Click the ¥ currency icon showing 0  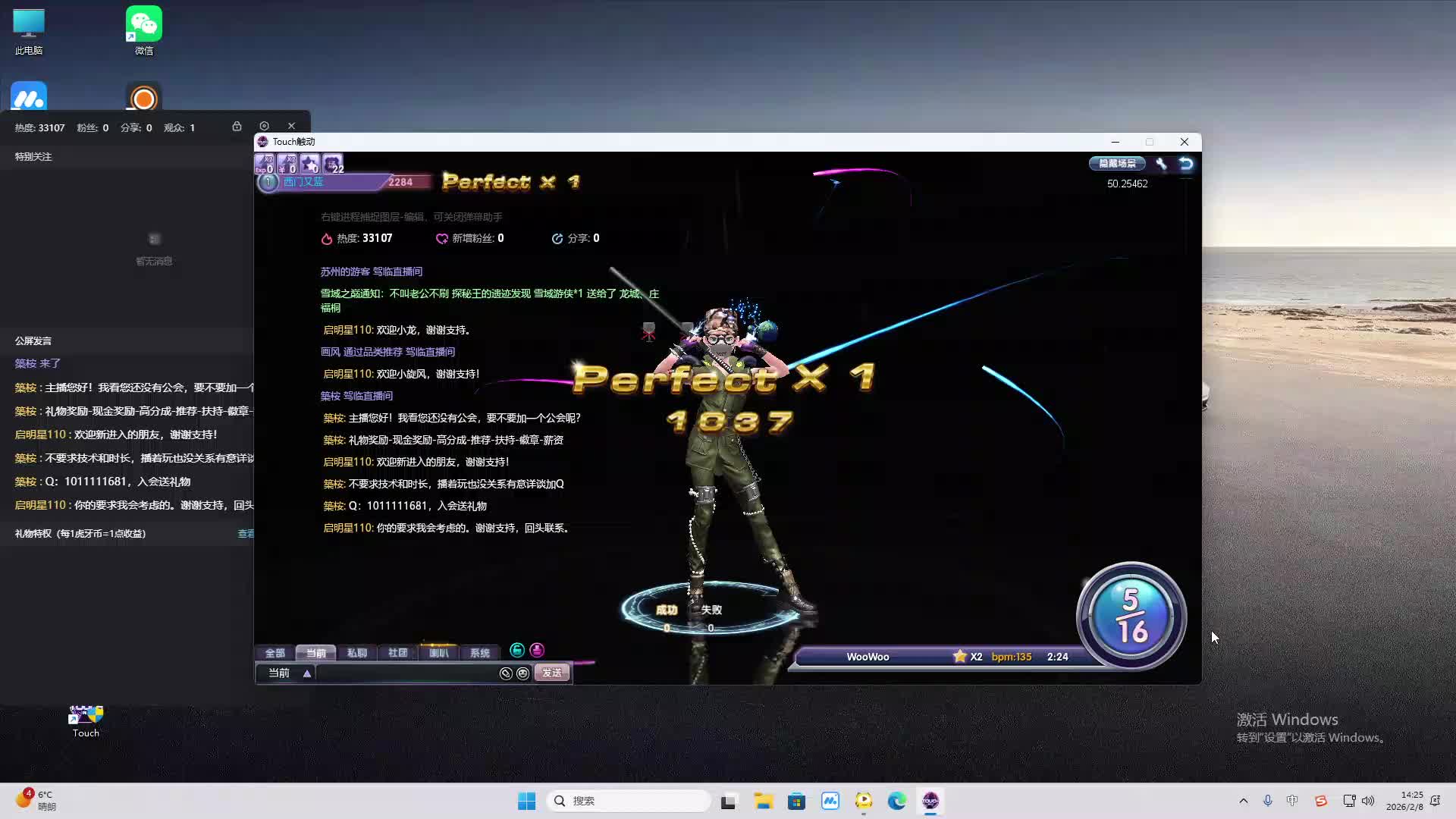point(289,163)
